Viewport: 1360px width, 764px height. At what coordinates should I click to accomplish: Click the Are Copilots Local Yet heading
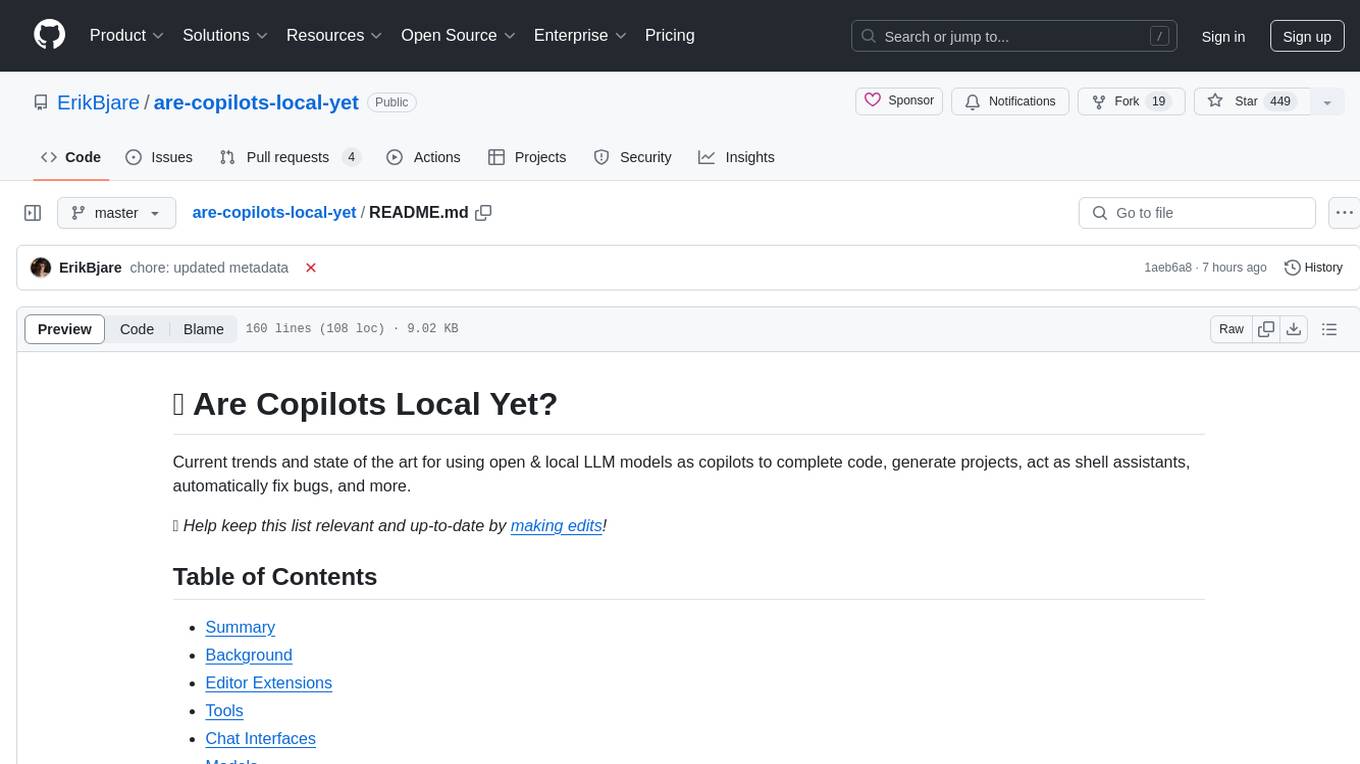365,404
